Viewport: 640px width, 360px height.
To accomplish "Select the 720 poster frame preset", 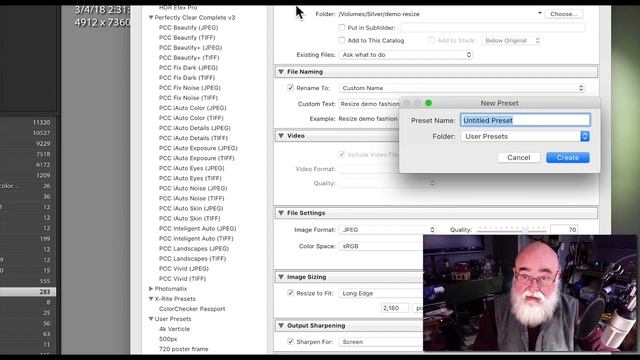I will click(x=183, y=349).
